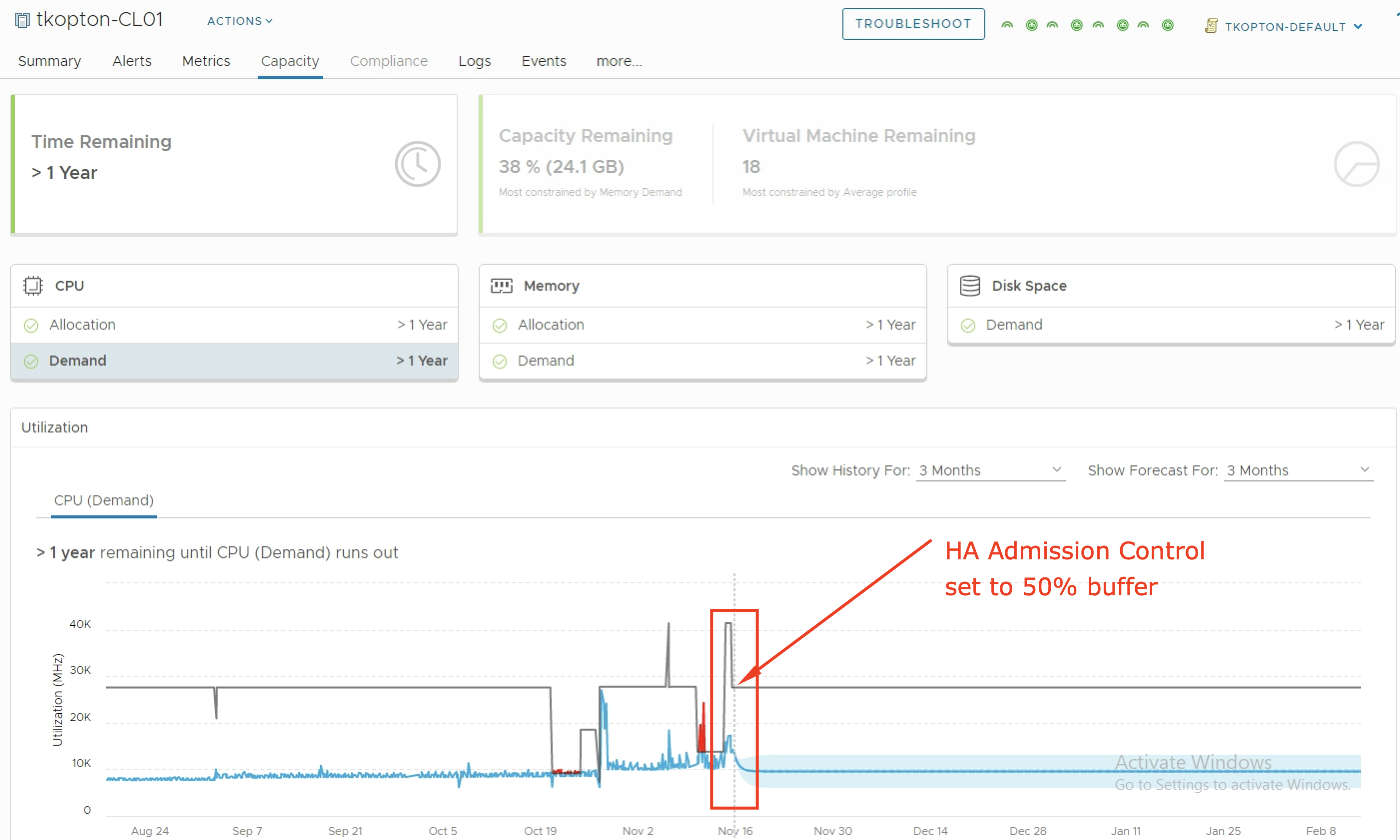The width and height of the screenshot is (1400, 840).
Task: Click the CPU chip icon
Action: tap(33, 285)
